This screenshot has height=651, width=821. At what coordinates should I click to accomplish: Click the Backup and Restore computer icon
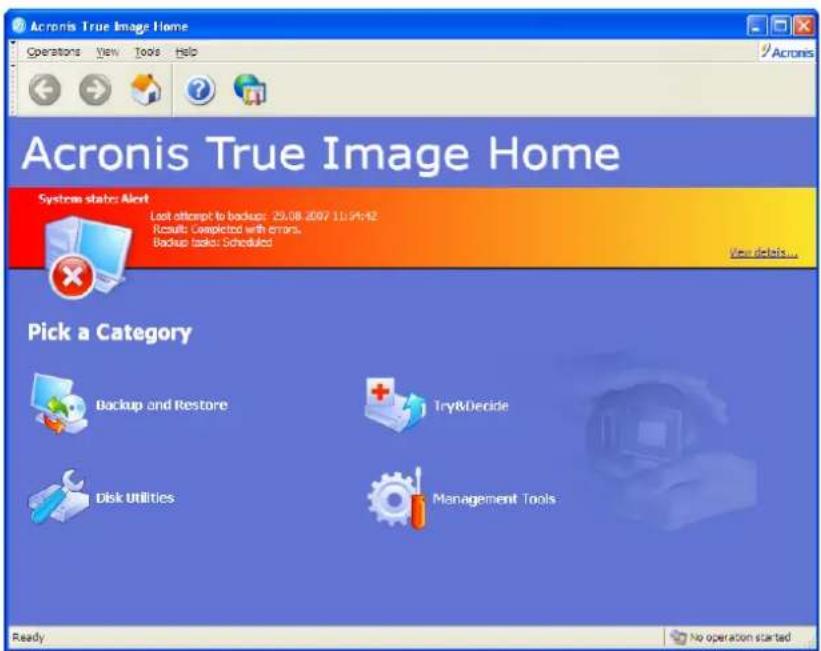click(x=59, y=404)
